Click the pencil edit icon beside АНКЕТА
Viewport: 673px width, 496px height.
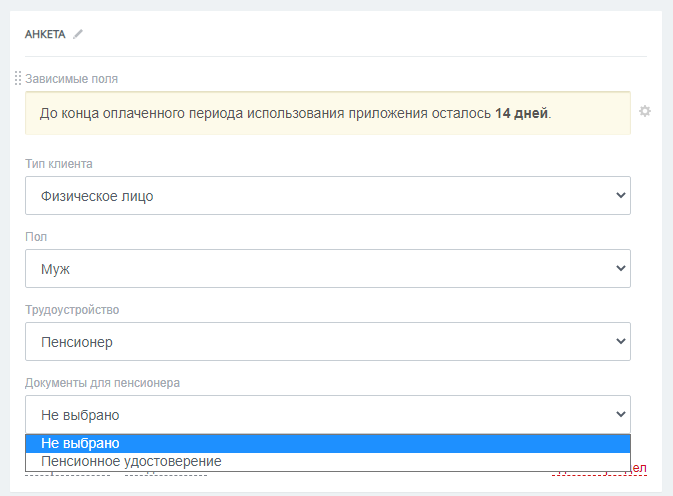pos(78,34)
